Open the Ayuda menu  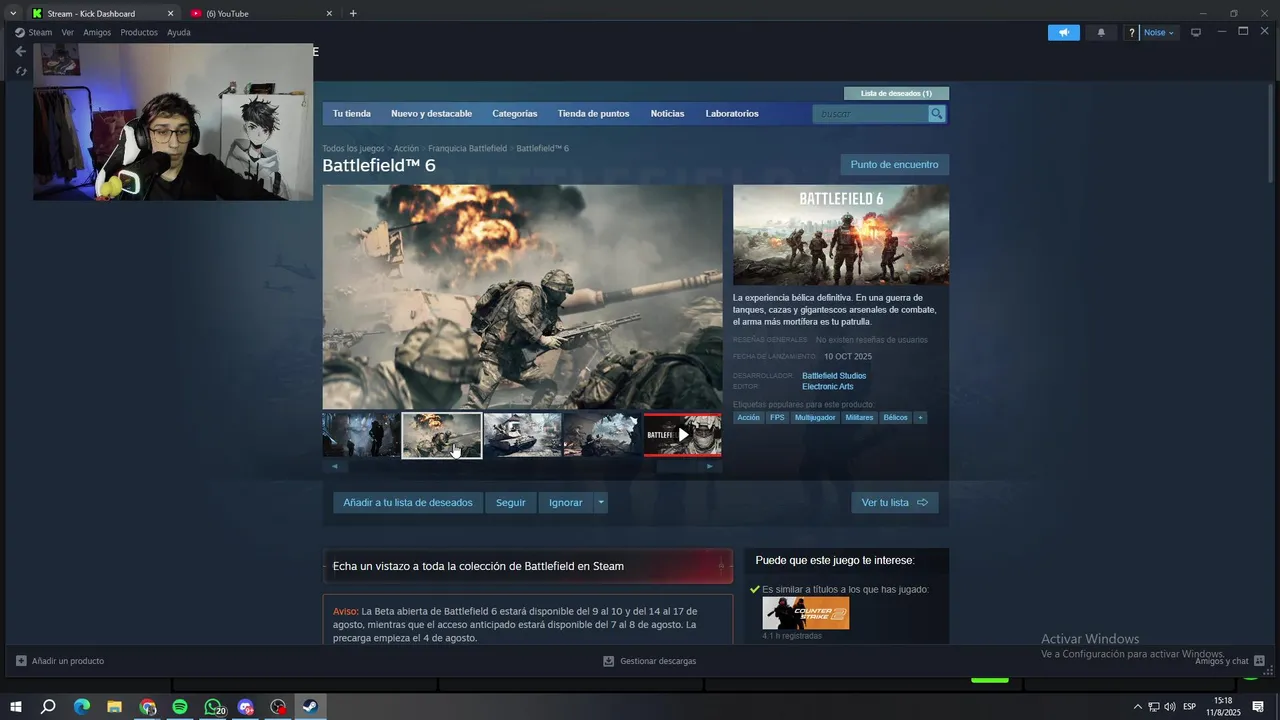[179, 32]
